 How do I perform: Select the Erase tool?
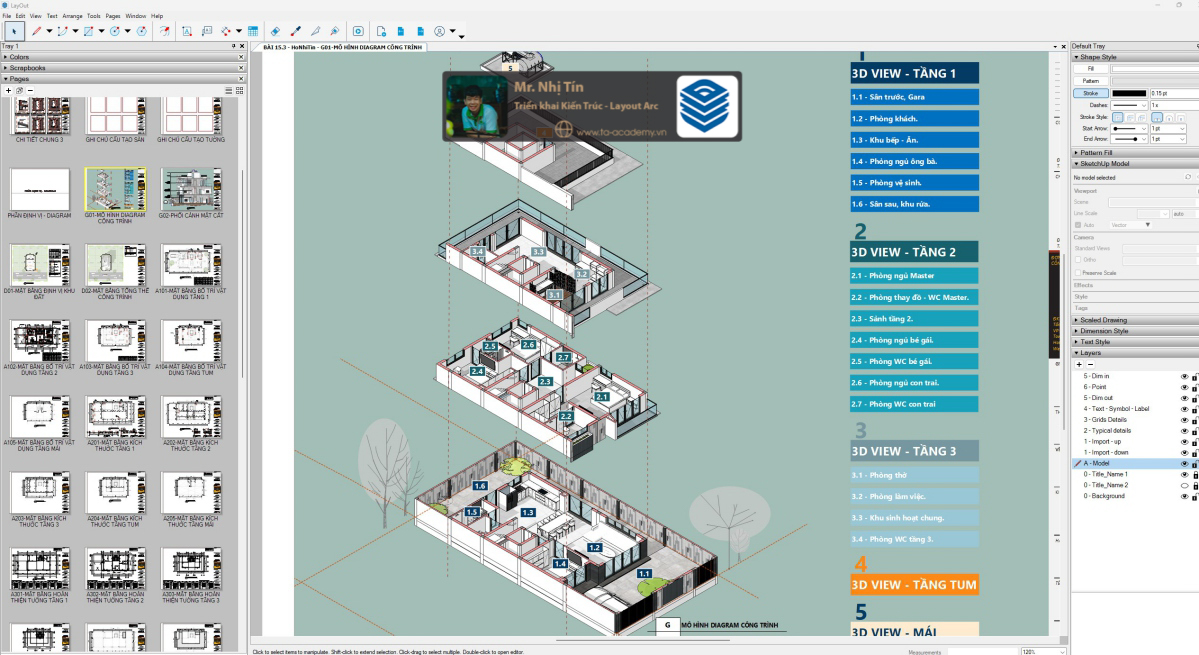point(275,31)
